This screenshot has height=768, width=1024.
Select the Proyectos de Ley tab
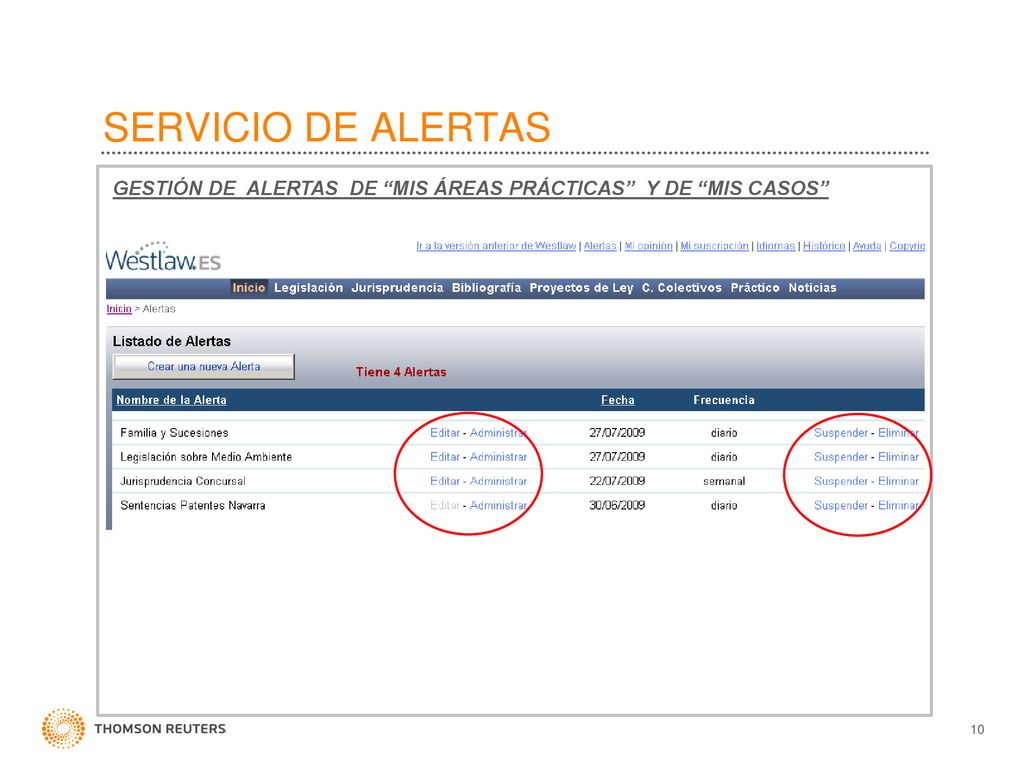581,288
